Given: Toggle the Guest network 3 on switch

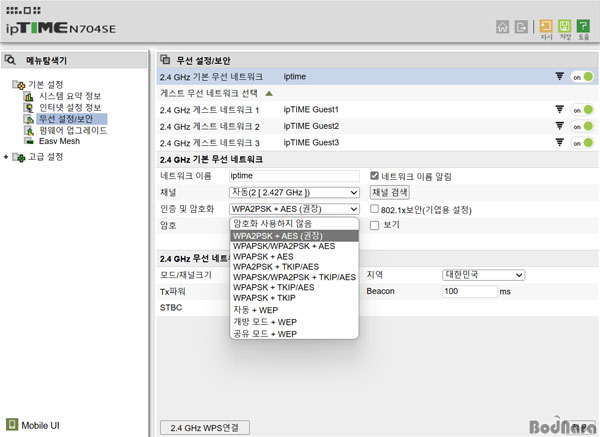Looking at the screenshot, I should click(582, 143).
